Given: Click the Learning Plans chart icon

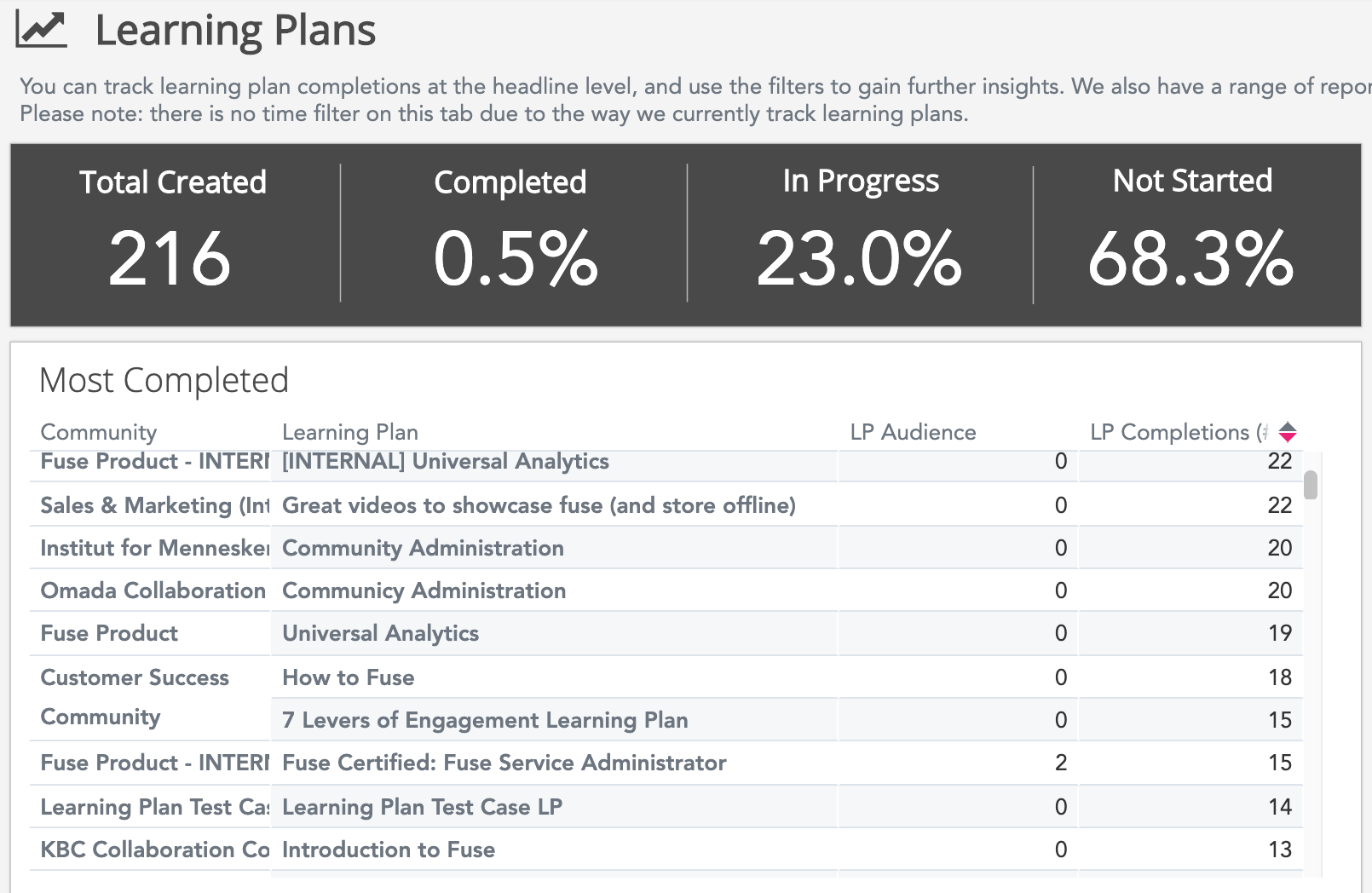Looking at the screenshot, I should [x=41, y=30].
